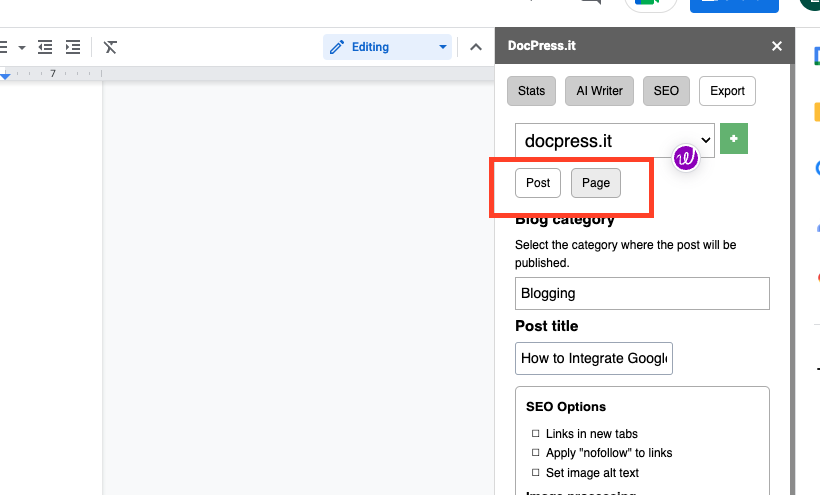The height and width of the screenshot is (495, 820).
Task: Click the purple circular w icon
Action: pos(686,157)
